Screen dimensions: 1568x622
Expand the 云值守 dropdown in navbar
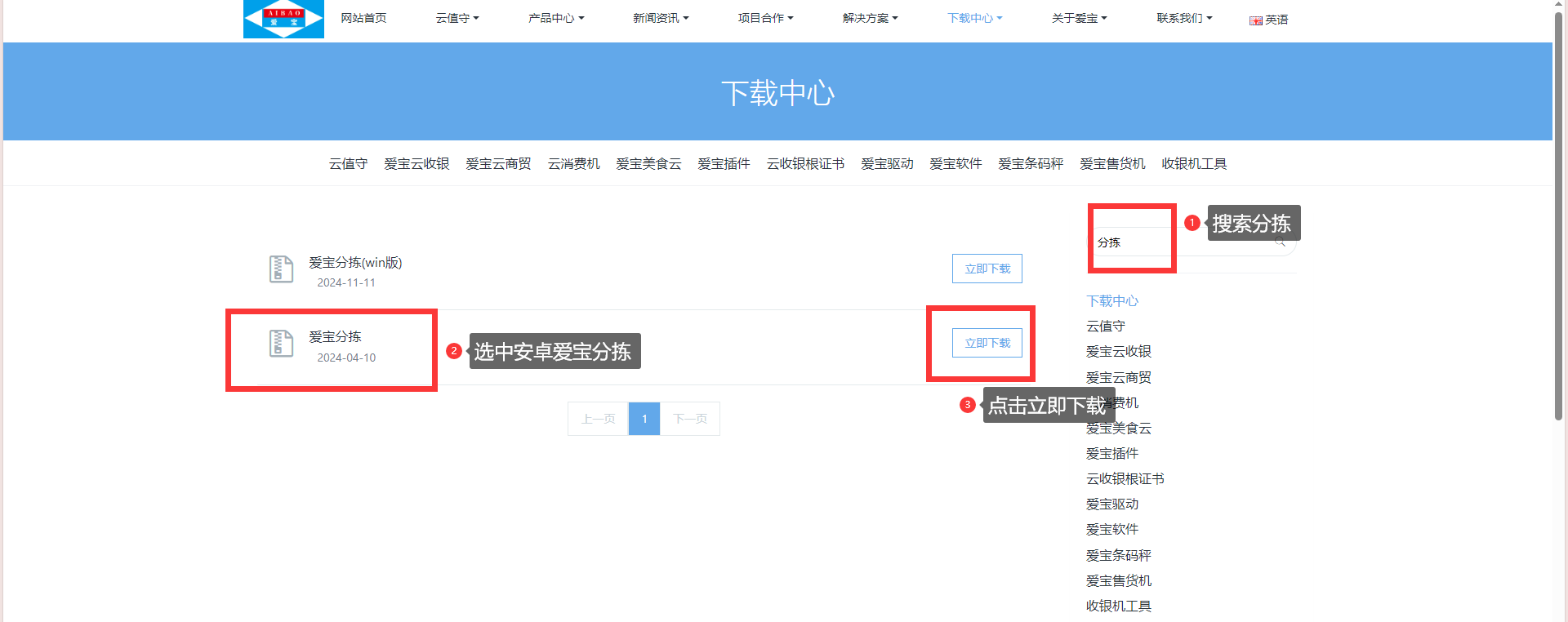(x=457, y=18)
